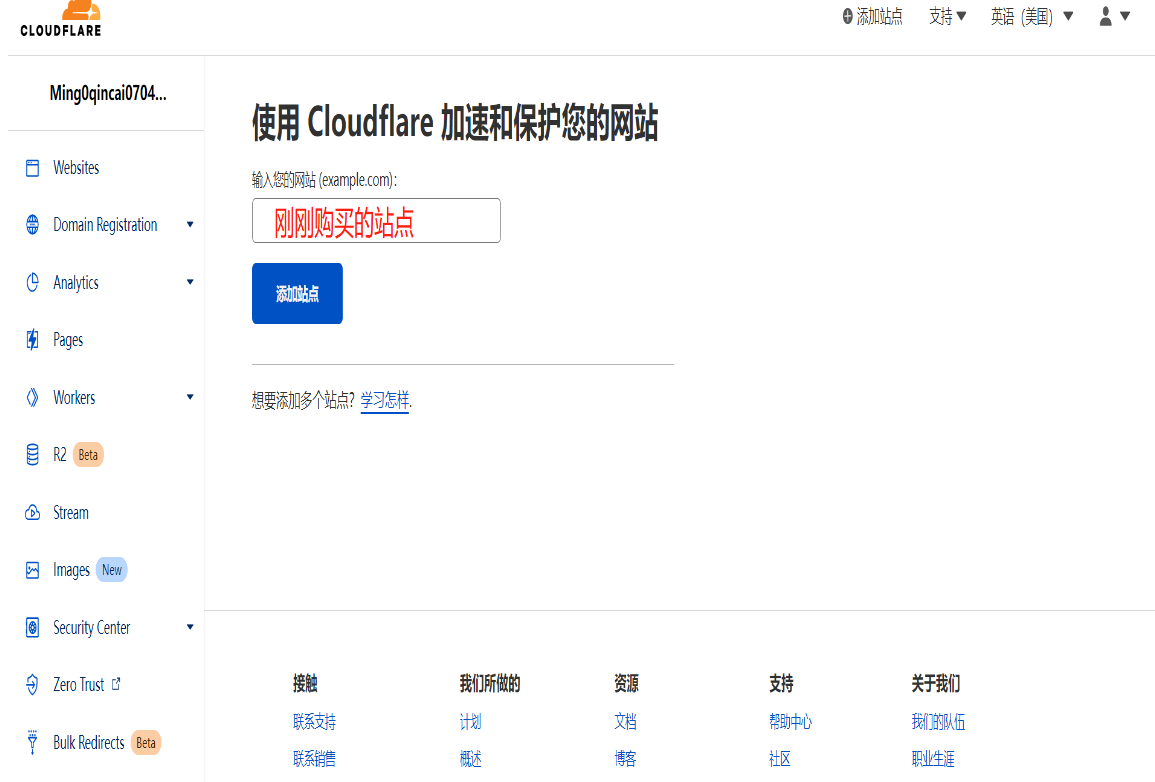Click the 我们所做的 footer heading
Image resolution: width=1155 pixels, height=782 pixels.
tap(490, 683)
